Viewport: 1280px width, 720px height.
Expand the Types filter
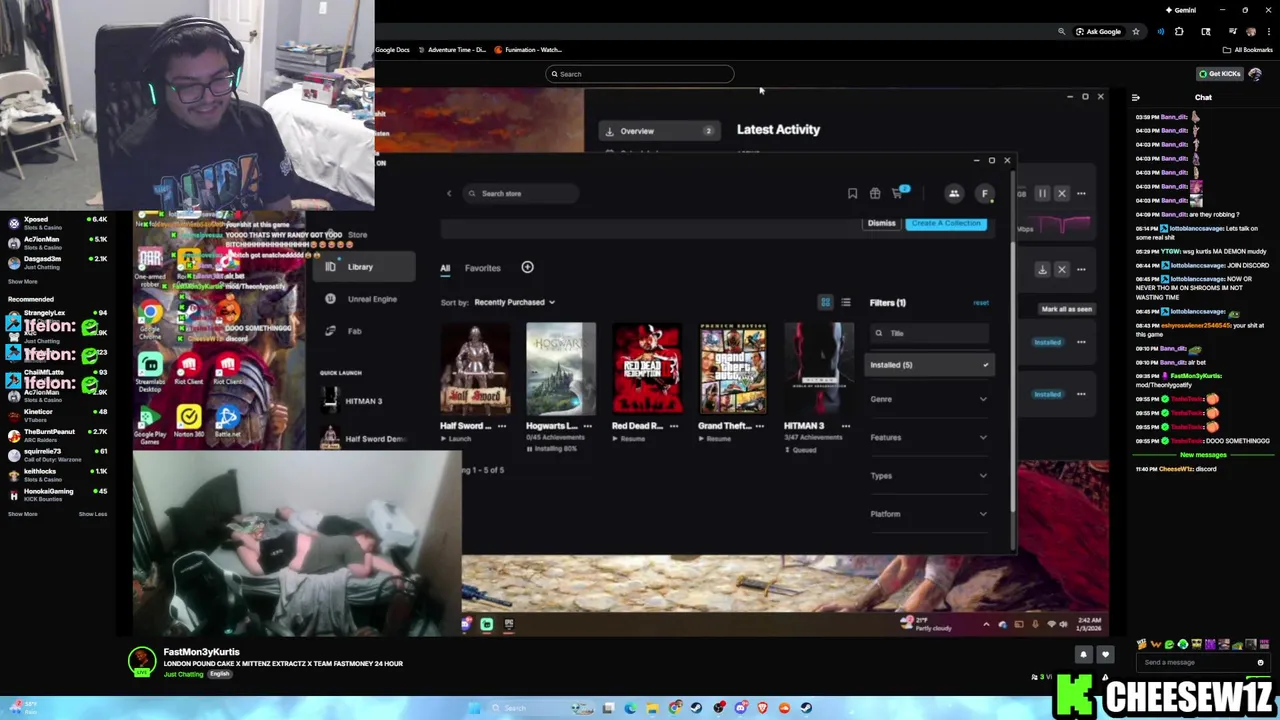pyautogui.click(x=928, y=476)
